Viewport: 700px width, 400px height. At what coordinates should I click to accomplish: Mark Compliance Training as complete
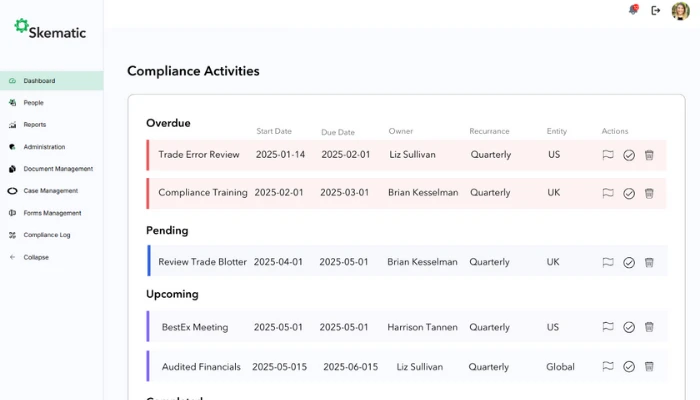[629, 193]
